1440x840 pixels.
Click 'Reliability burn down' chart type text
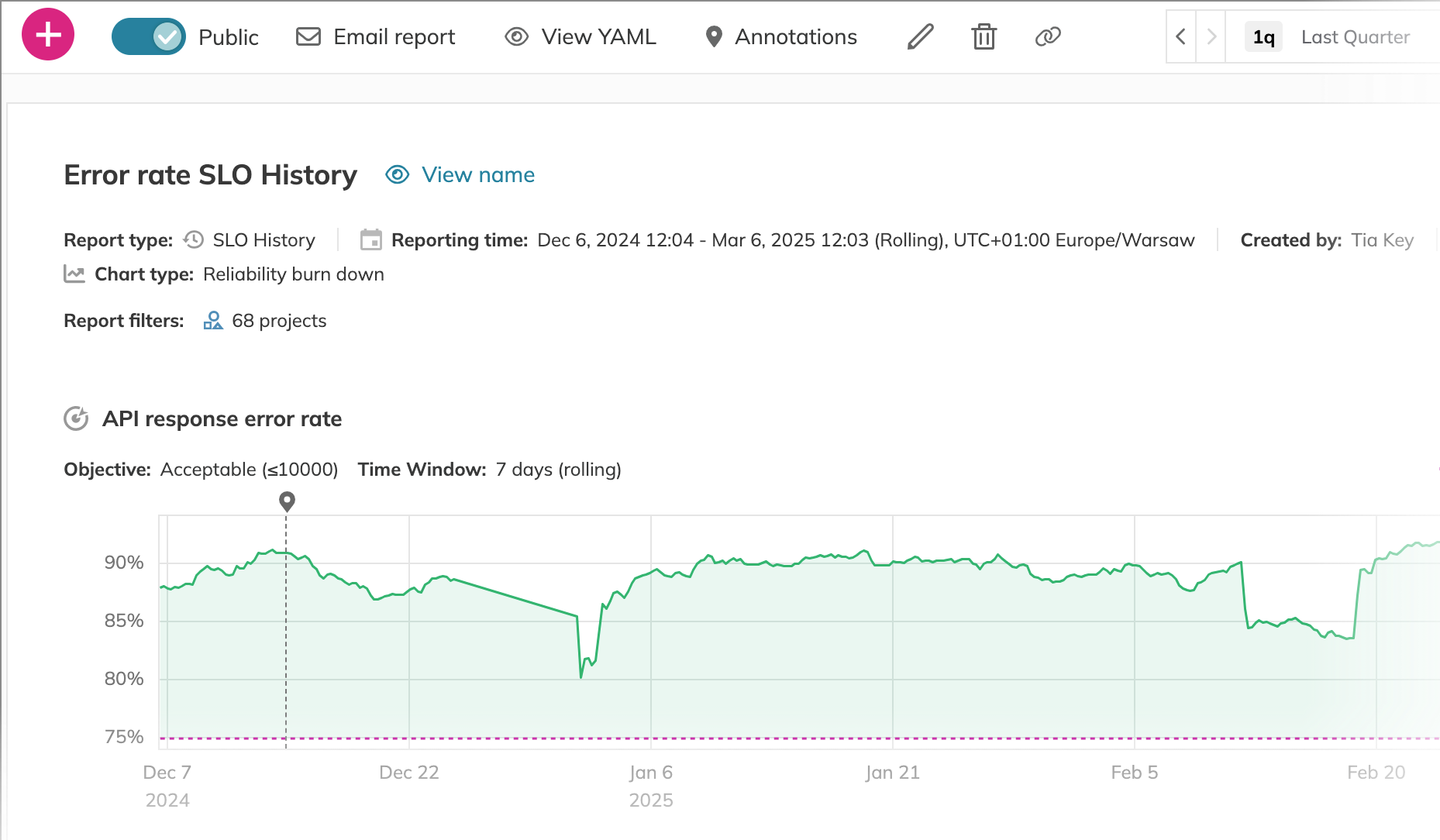(x=294, y=274)
